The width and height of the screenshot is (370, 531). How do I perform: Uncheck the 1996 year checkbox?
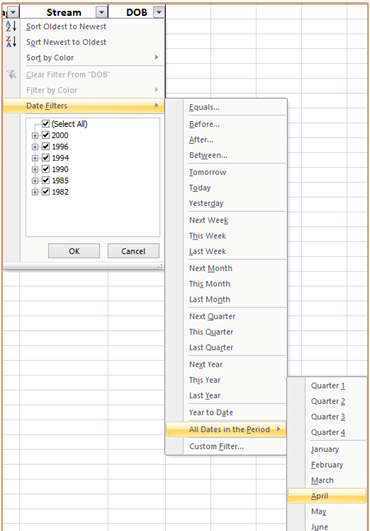click(x=46, y=146)
